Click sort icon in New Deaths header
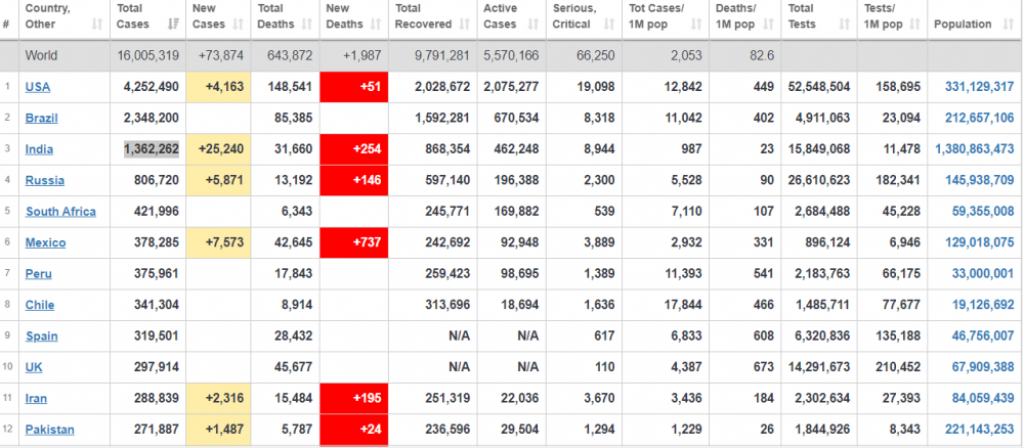 click(x=375, y=24)
